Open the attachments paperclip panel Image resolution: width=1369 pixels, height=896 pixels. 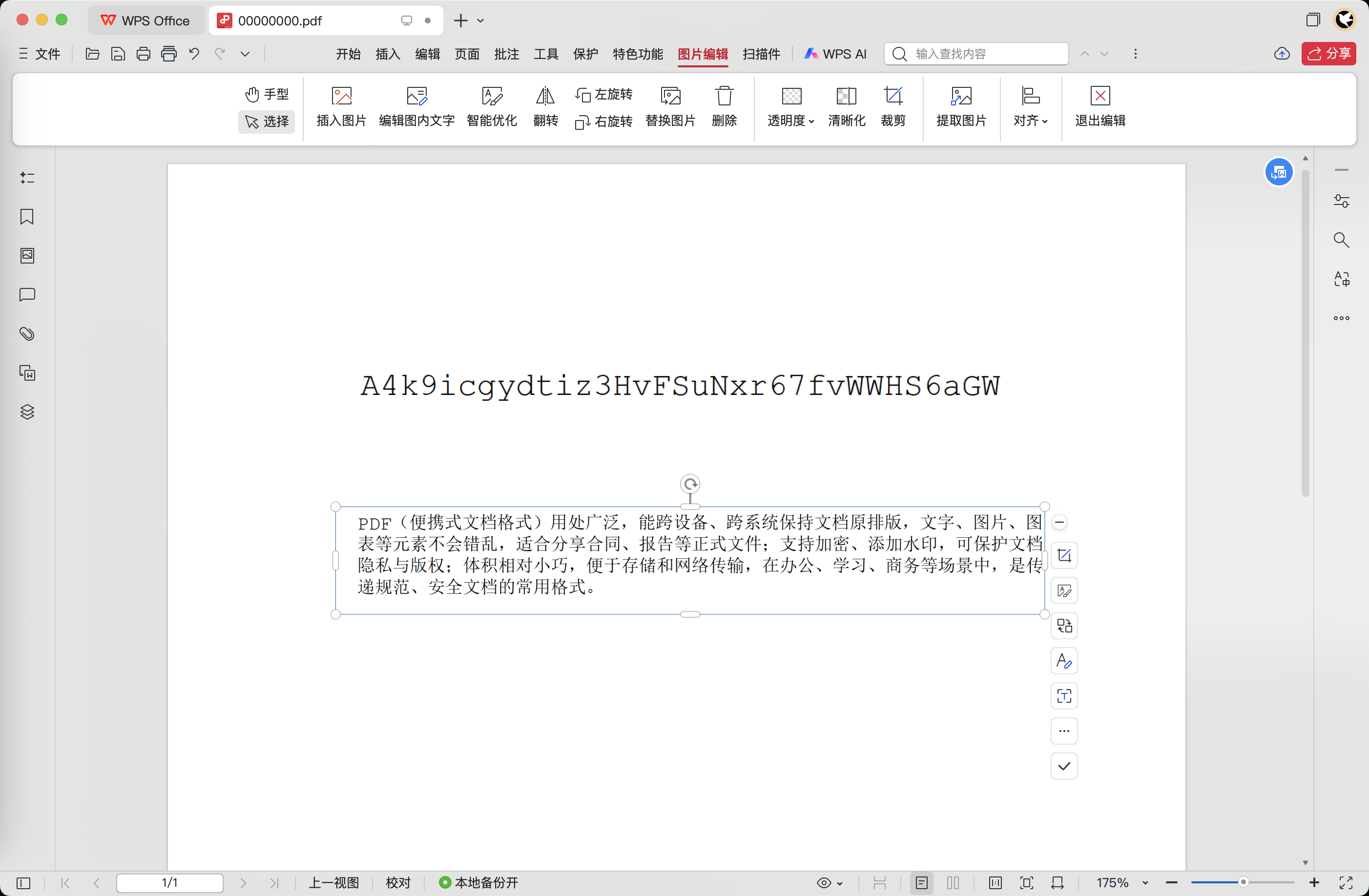click(27, 334)
